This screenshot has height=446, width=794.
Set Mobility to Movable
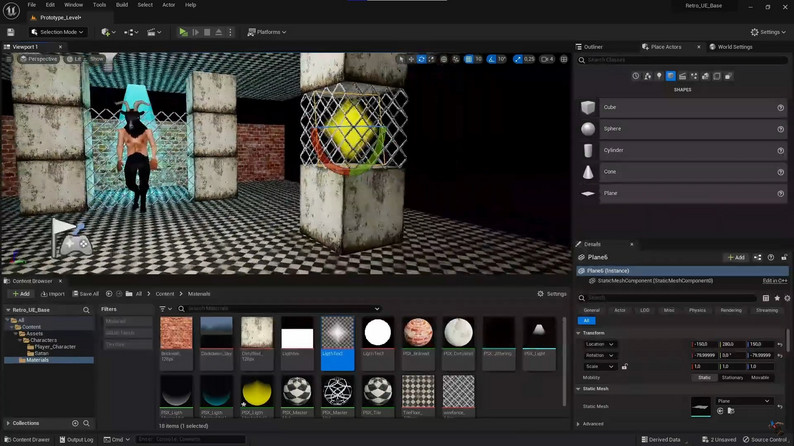(760, 378)
